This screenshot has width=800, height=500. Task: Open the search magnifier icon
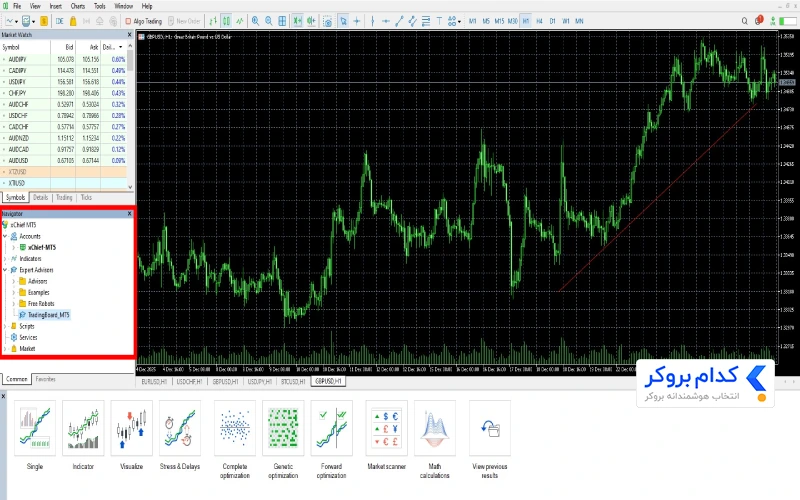(744, 21)
